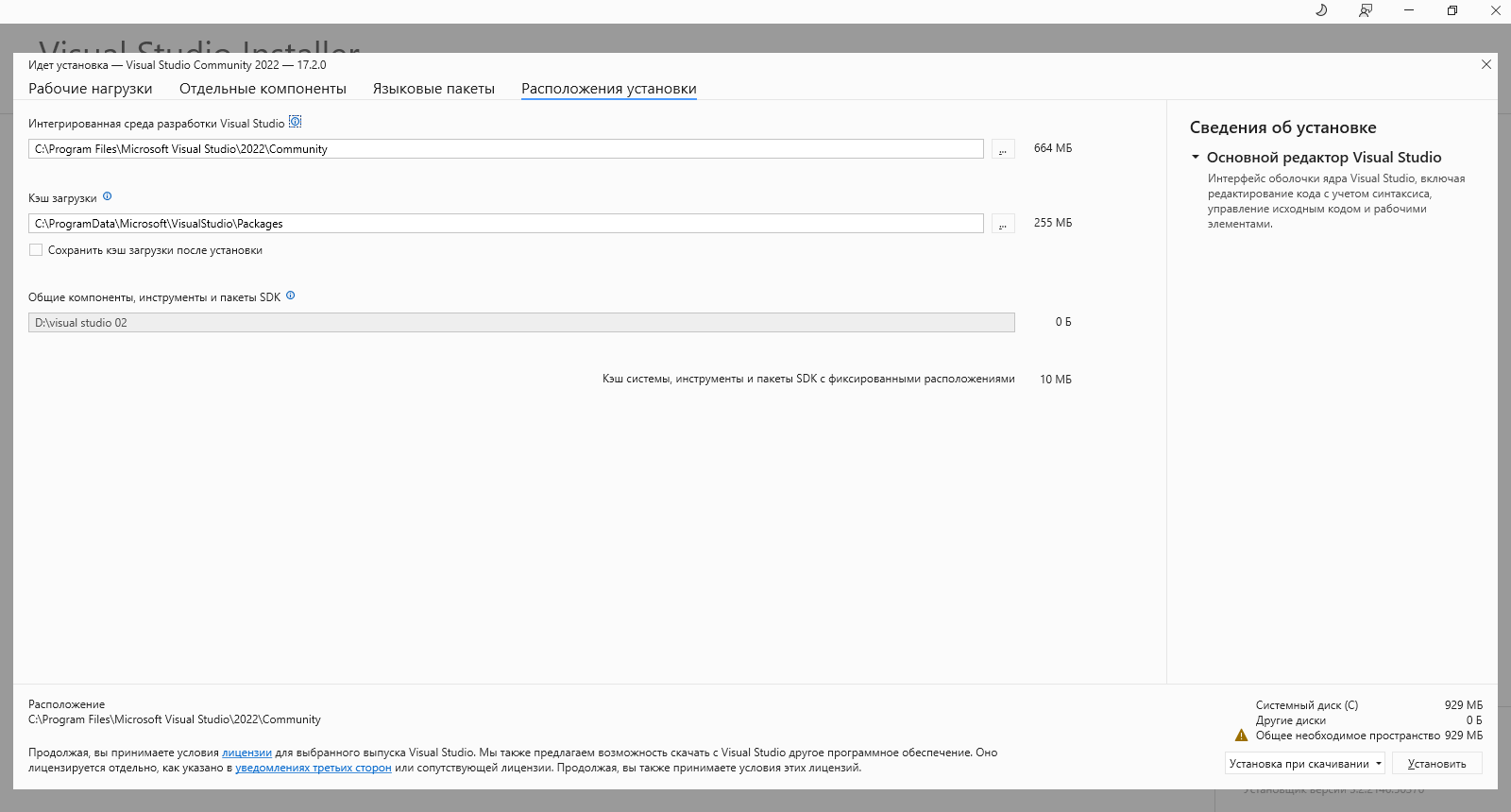Switch to Языковые пакеты tab
The width and height of the screenshot is (1511, 812).
[x=433, y=89]
